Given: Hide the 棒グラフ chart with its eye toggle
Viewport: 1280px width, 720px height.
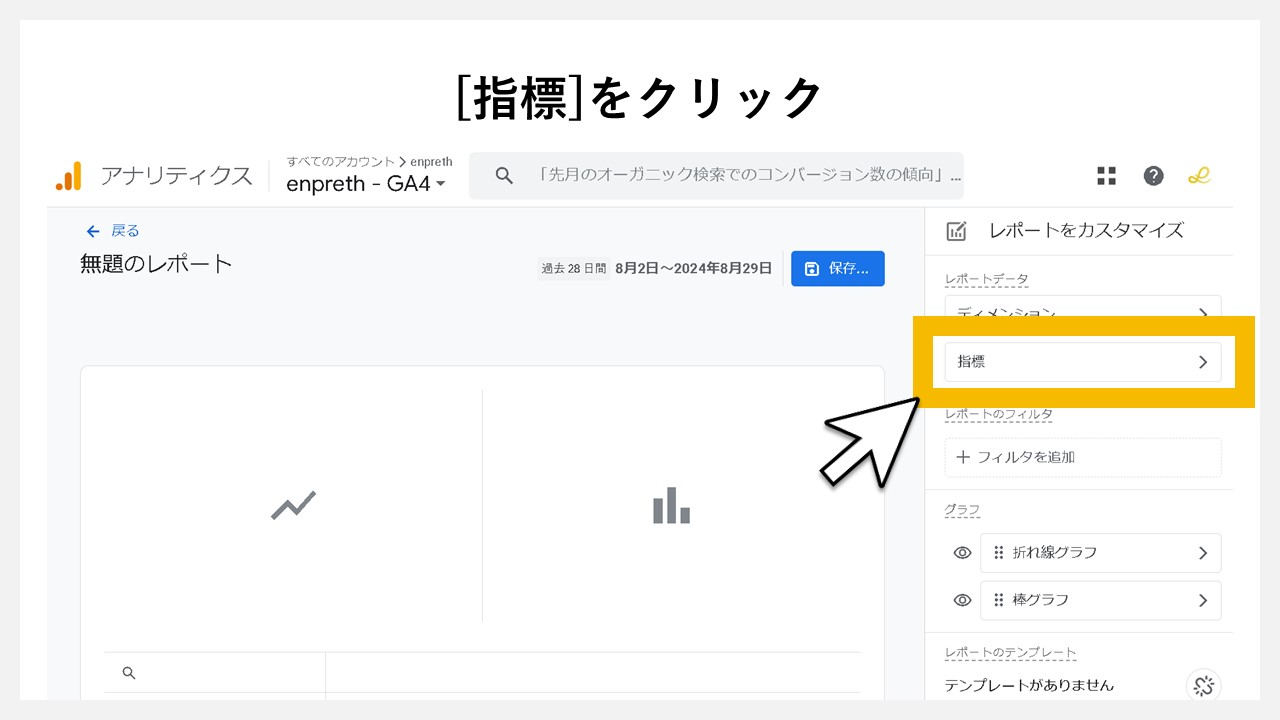Looking at the screenshot, I should (962, 600).
